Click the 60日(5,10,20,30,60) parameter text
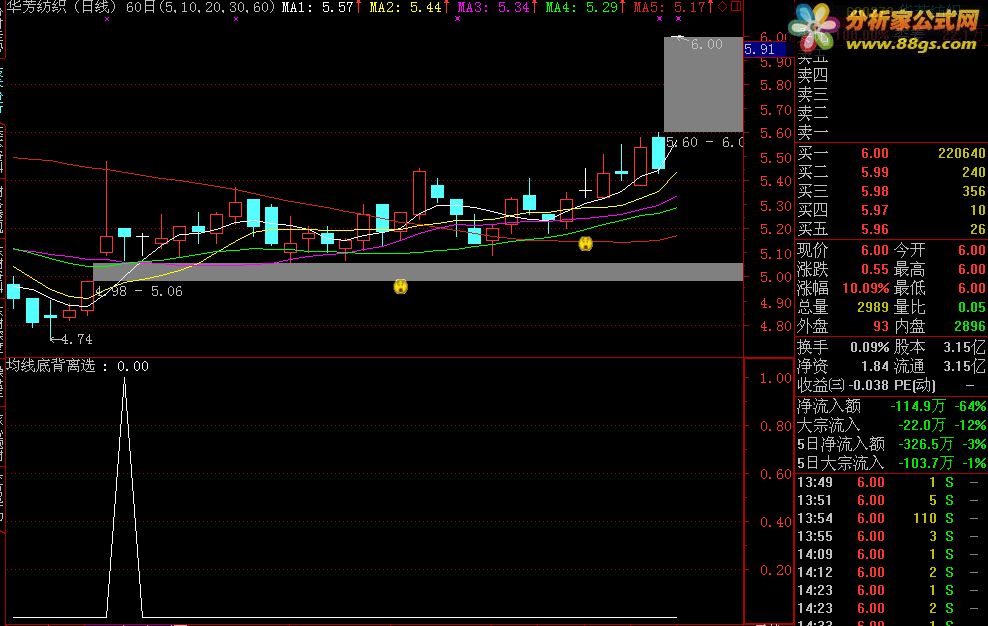 click(x=200, y=7)
